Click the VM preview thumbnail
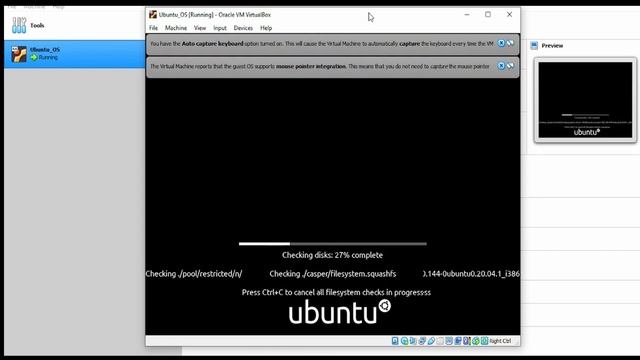Viewport: 640px width, 360px height. [585, 100]
